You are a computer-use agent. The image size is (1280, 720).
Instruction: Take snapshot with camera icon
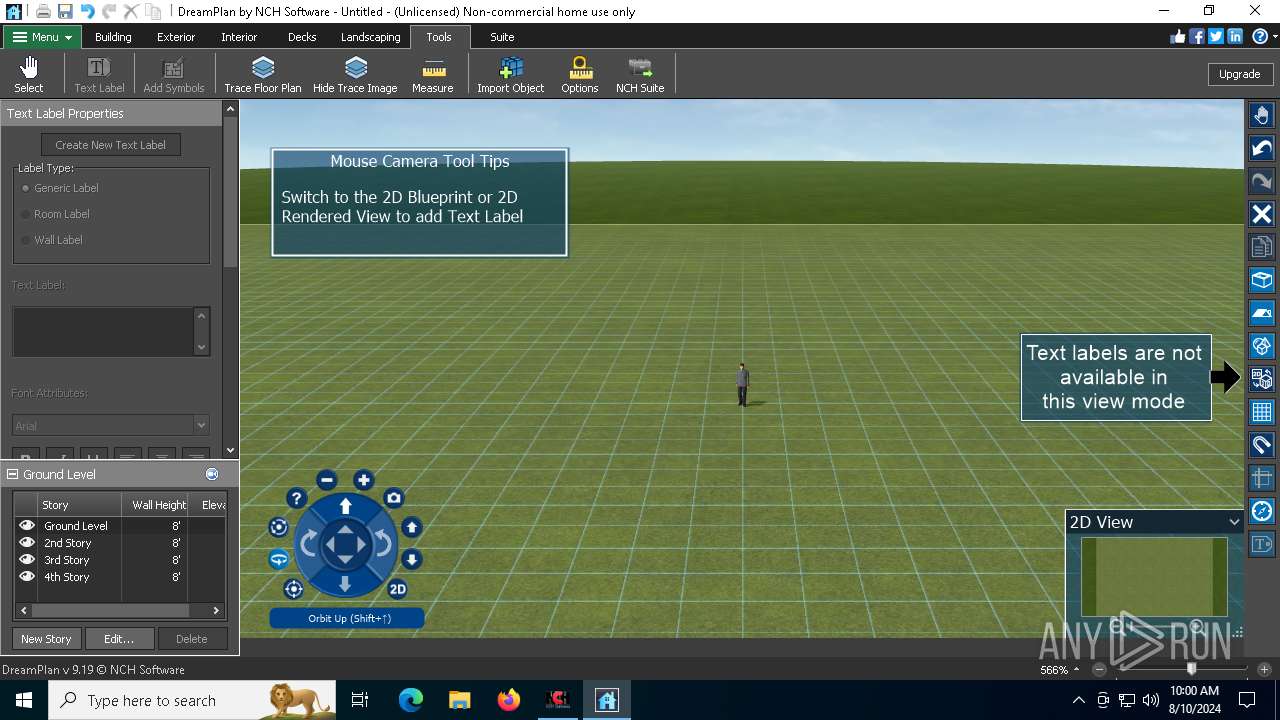394,498
